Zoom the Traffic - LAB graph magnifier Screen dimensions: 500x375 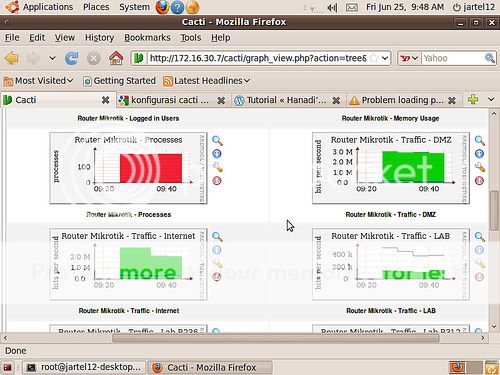click(x=480, y=237)
